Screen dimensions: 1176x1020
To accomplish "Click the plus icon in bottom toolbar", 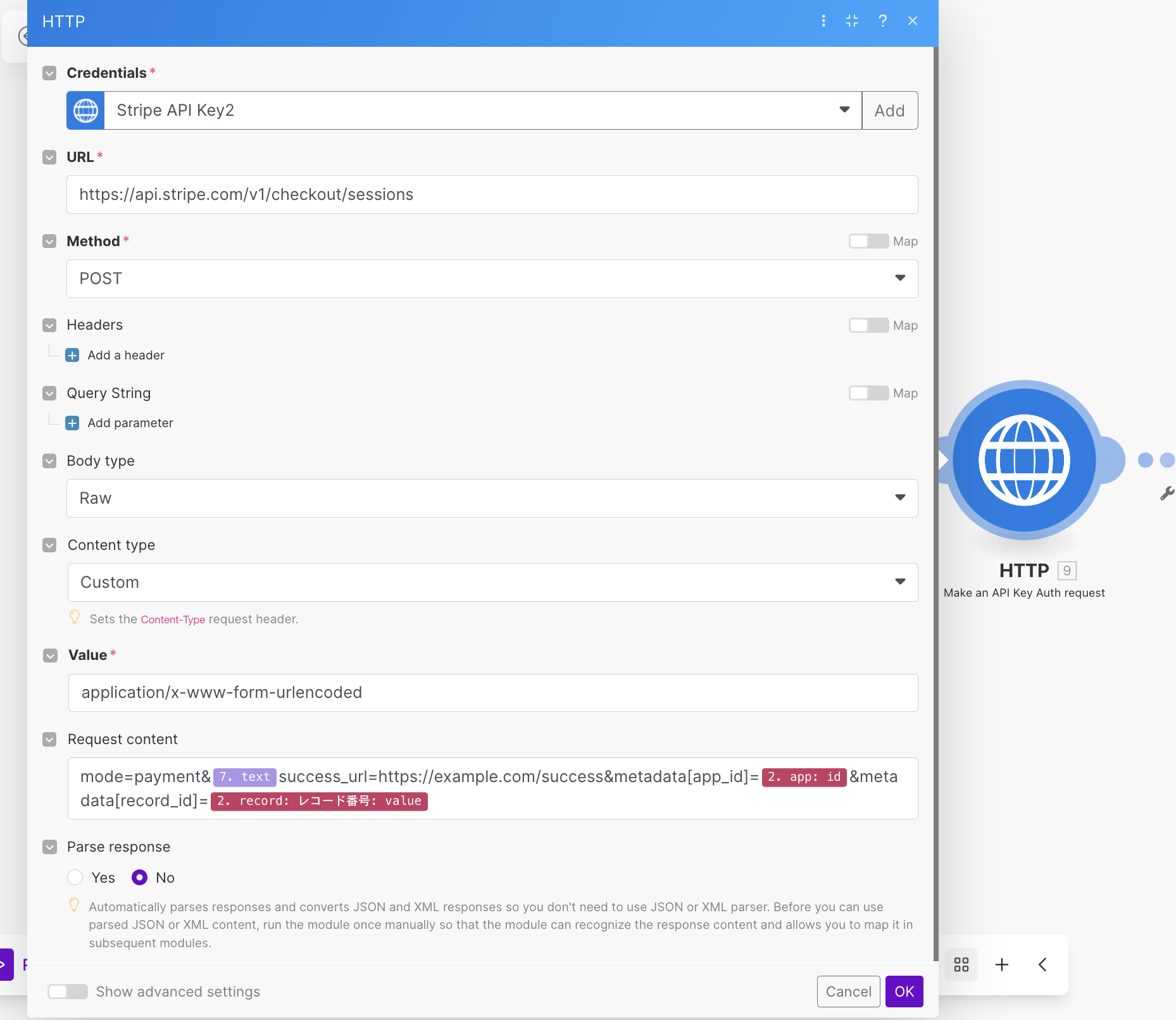I will tap(1002, 964).
